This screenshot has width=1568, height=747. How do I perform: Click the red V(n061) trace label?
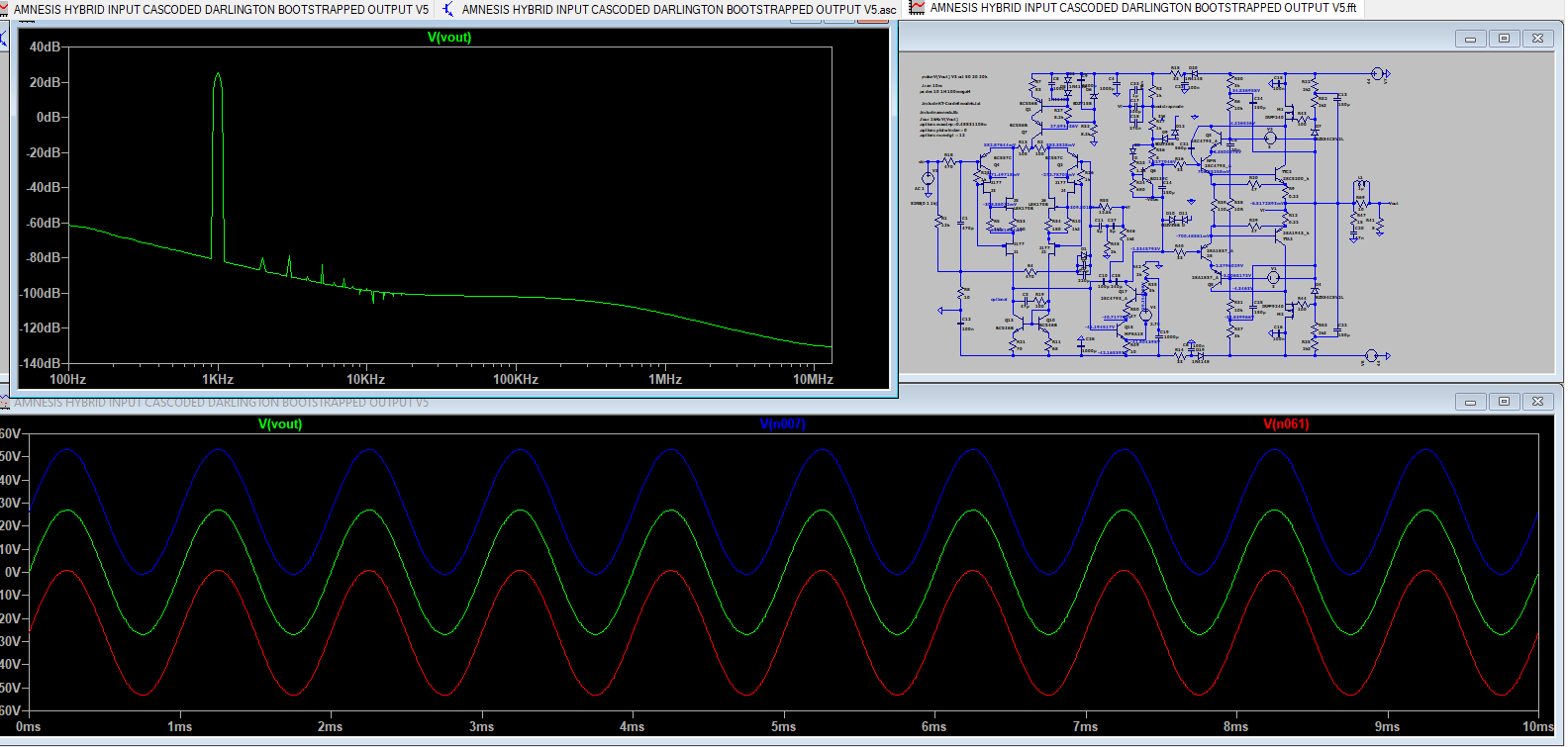[x=1286, y=424]
